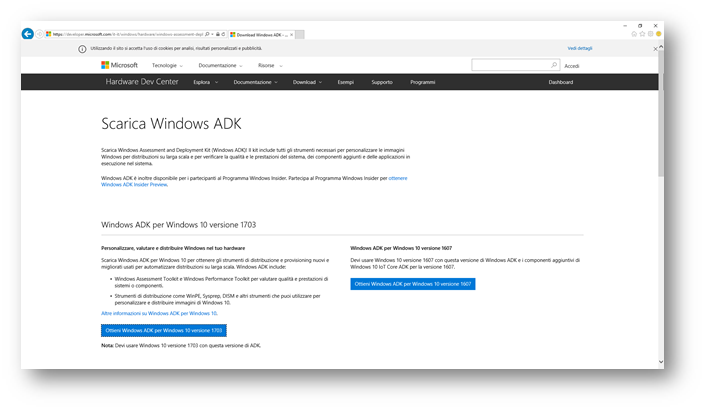
Task: Click the Windows ADK per Windows 10 versione 1607 subheading
Action: (x=401, y=248)
